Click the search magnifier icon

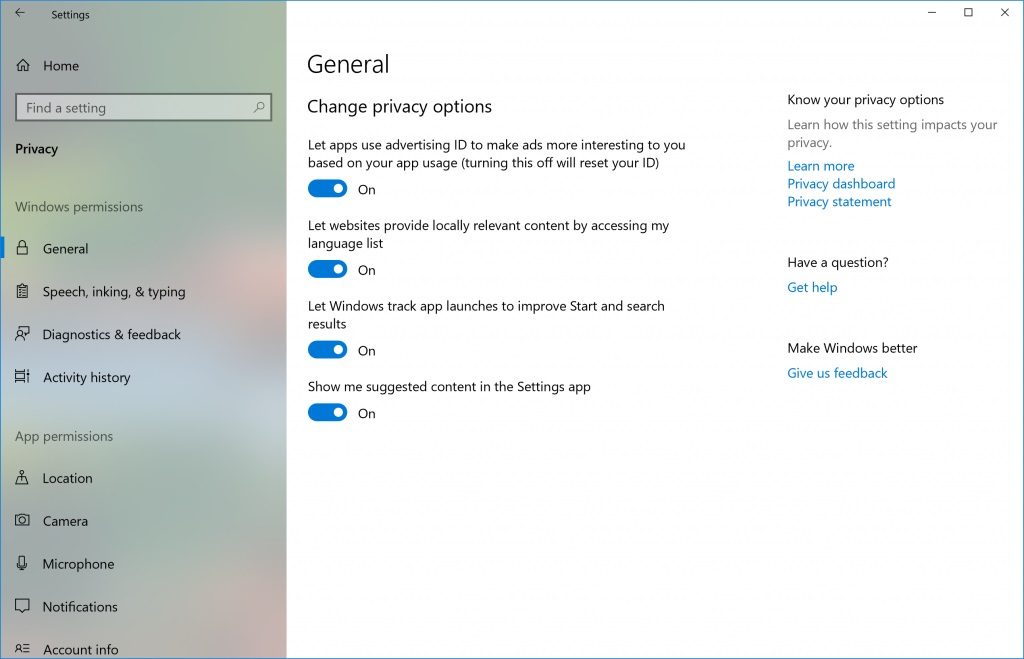click(x=259, y=108)
